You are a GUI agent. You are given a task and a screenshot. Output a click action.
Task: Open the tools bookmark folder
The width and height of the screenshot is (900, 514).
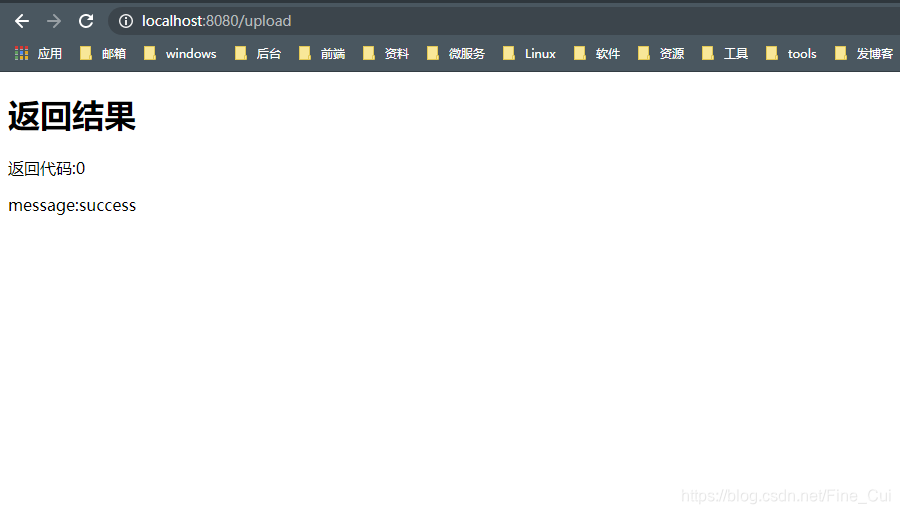[x=791, y=53]
